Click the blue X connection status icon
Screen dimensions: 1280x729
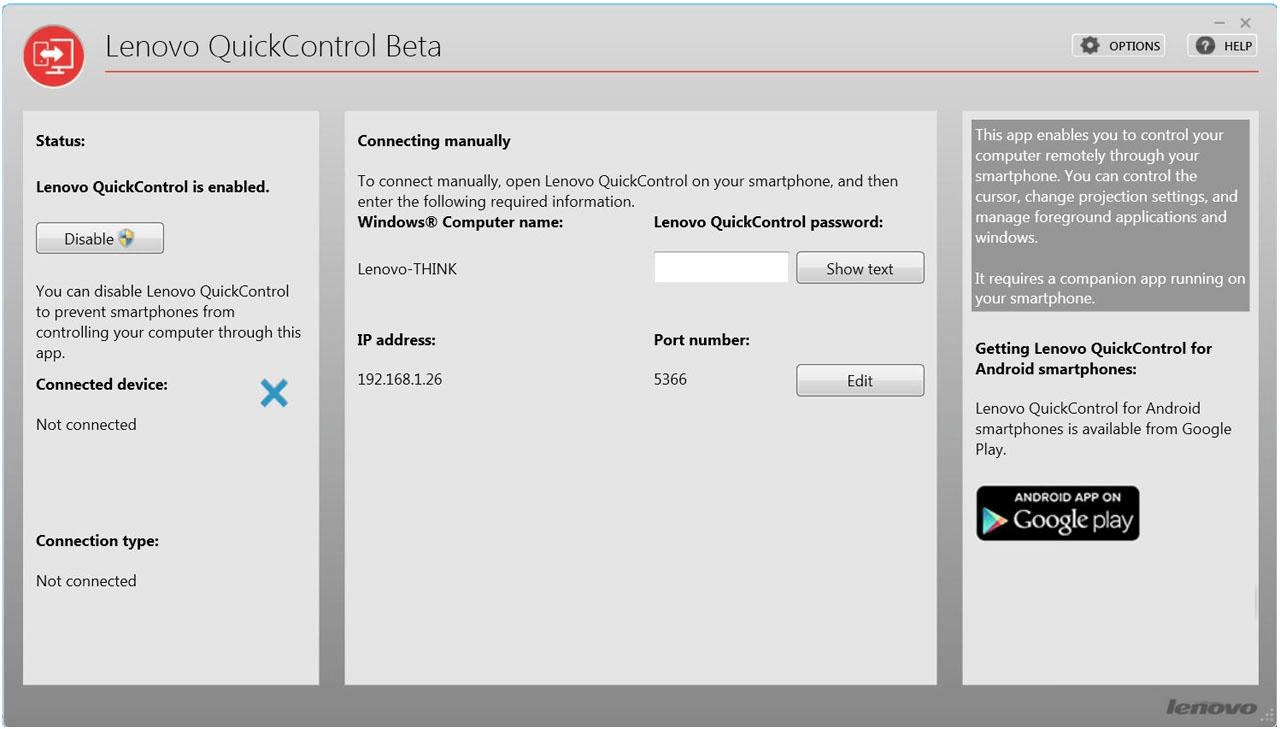[273, 393]
